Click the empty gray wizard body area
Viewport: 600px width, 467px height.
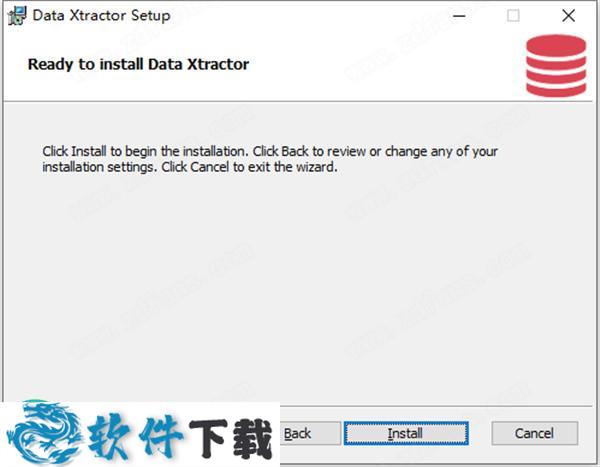(x=298, y=287)
